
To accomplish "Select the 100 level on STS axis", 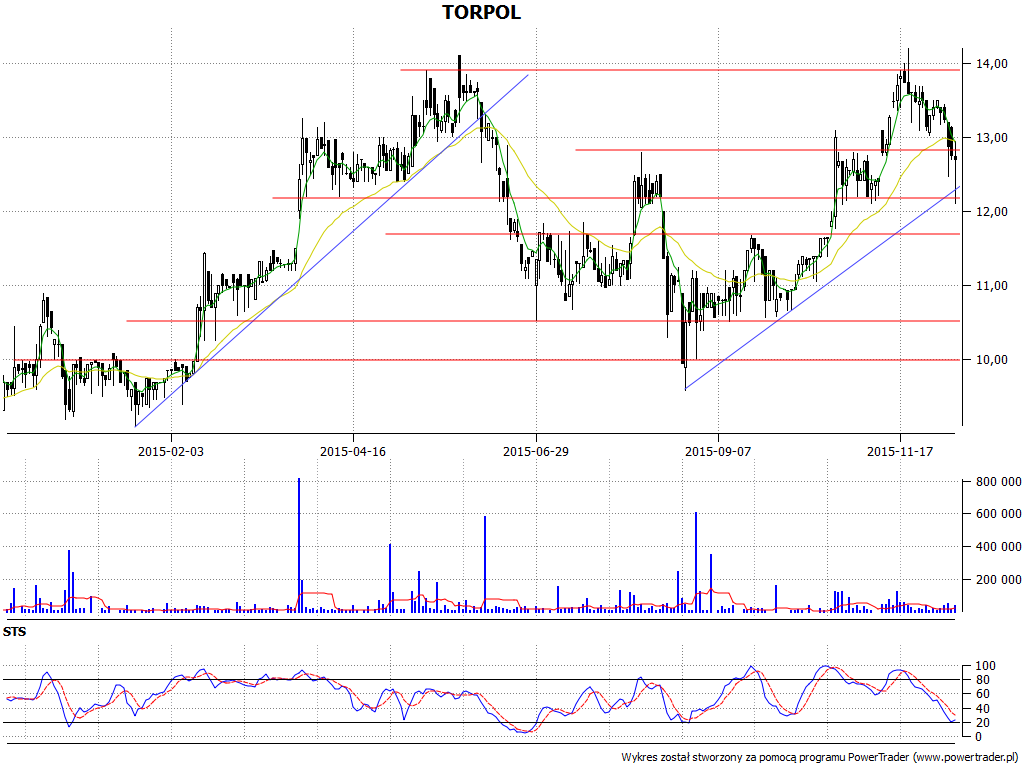I will [985, 666].
